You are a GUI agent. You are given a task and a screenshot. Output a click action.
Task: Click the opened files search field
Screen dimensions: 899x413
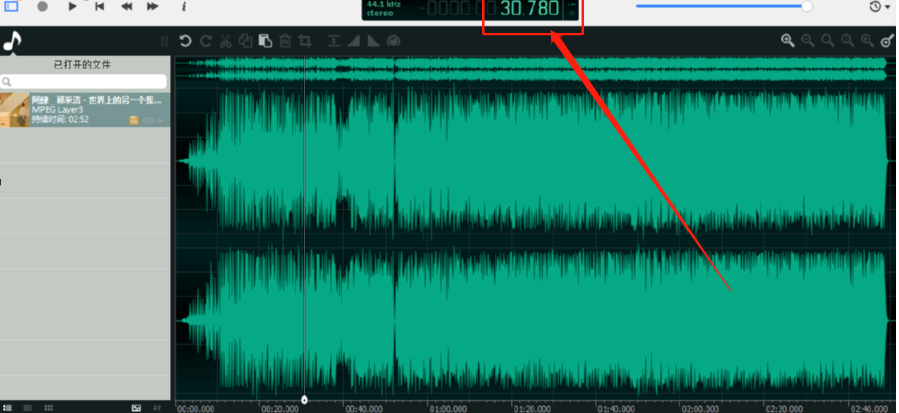pyautogui.click(x=84, y=81)
